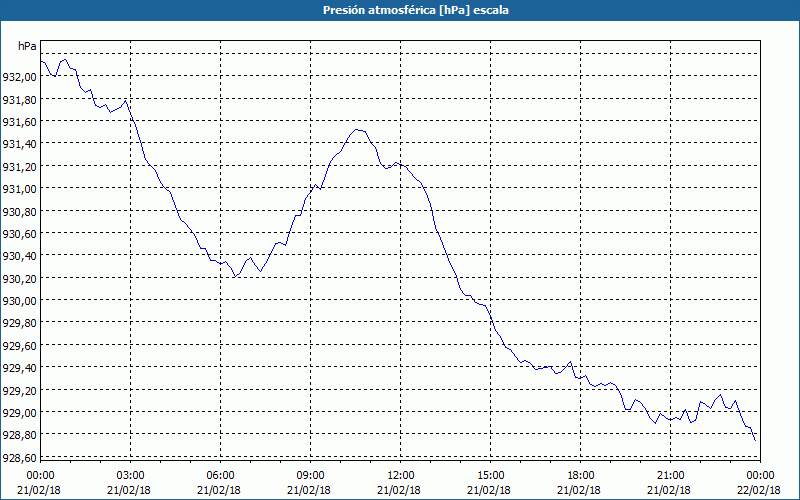Select the 929,60 y-axis value

19,345
